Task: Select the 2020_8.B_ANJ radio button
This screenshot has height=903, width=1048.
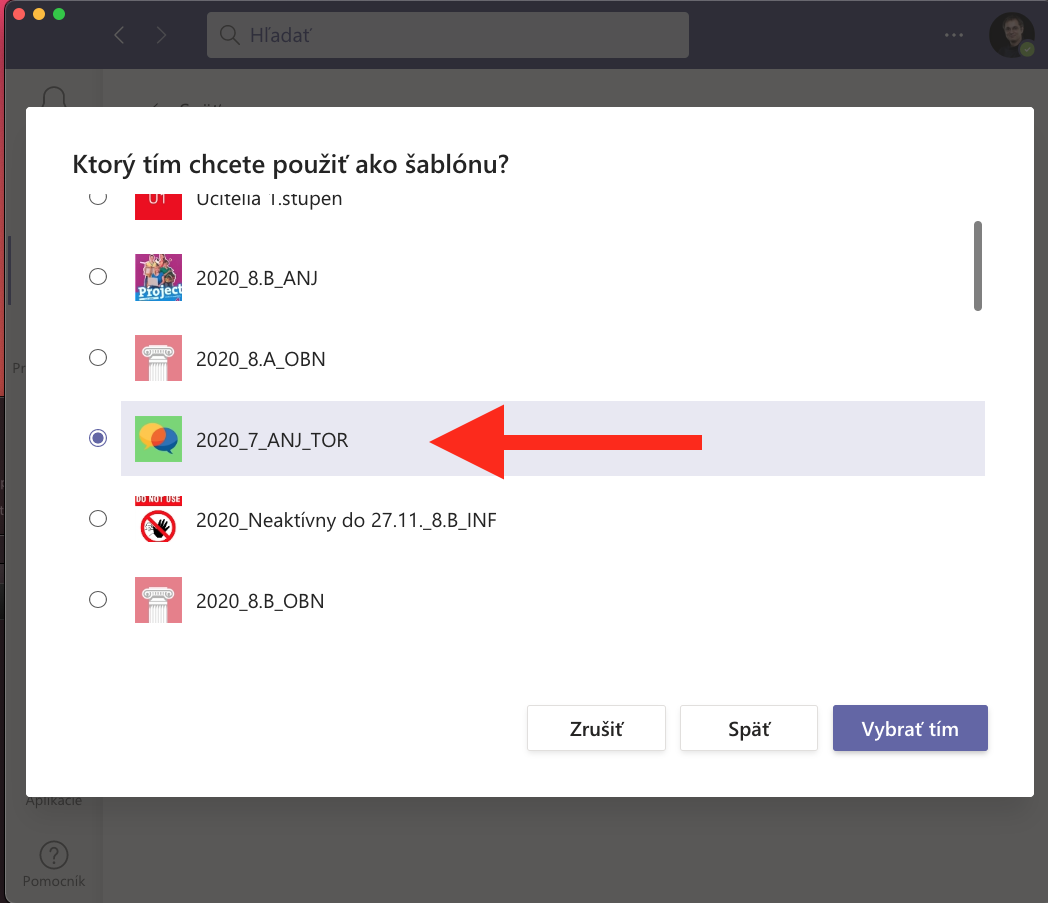Action: 98,277
